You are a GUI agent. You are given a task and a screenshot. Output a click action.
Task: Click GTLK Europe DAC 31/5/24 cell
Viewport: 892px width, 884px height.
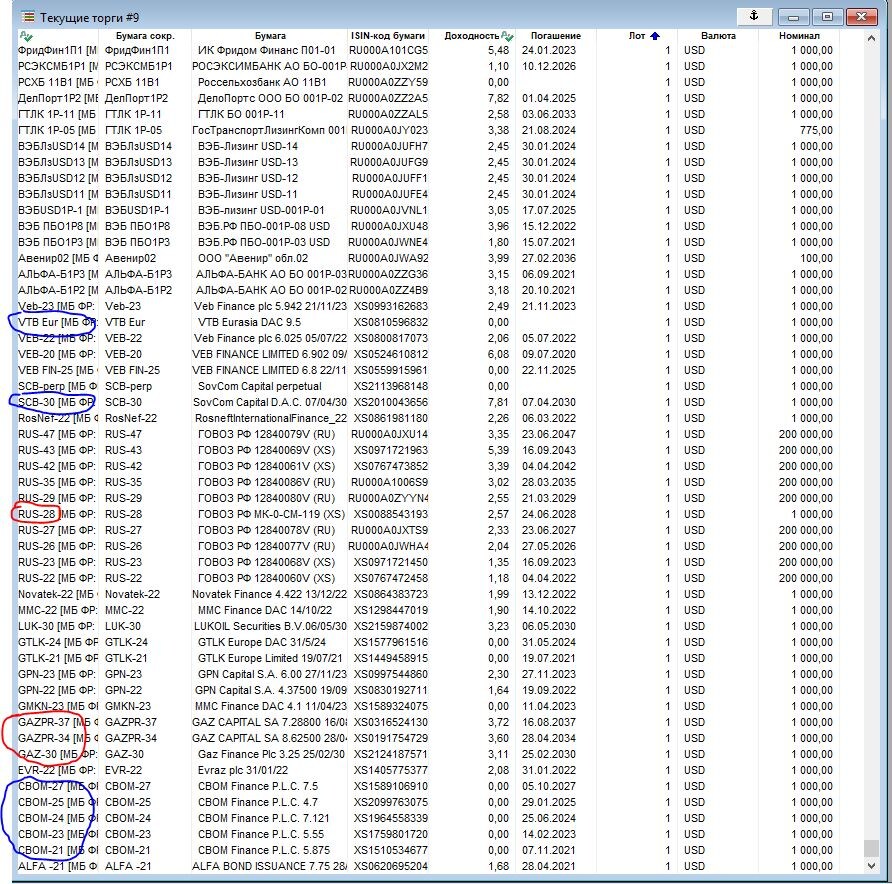(262, 642)
